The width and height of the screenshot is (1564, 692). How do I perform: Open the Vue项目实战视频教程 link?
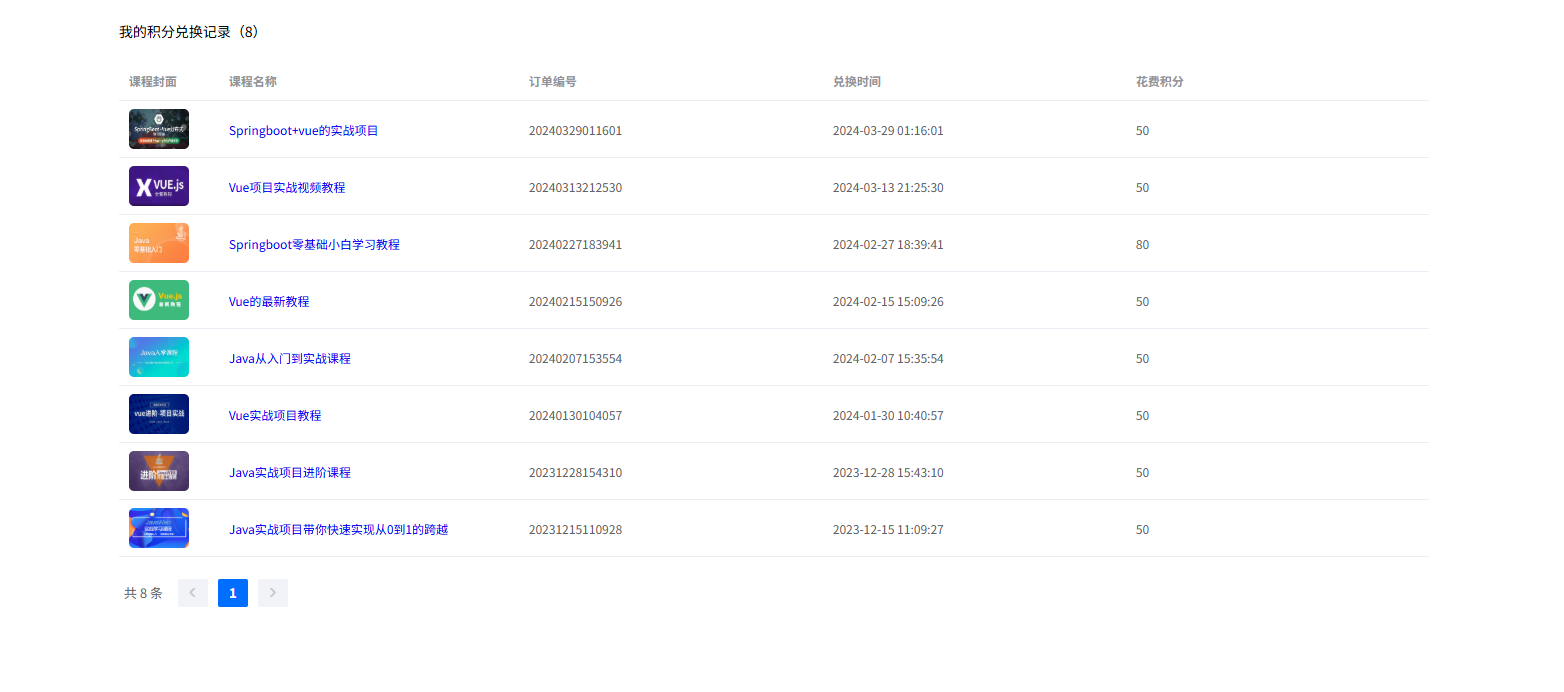287,188
